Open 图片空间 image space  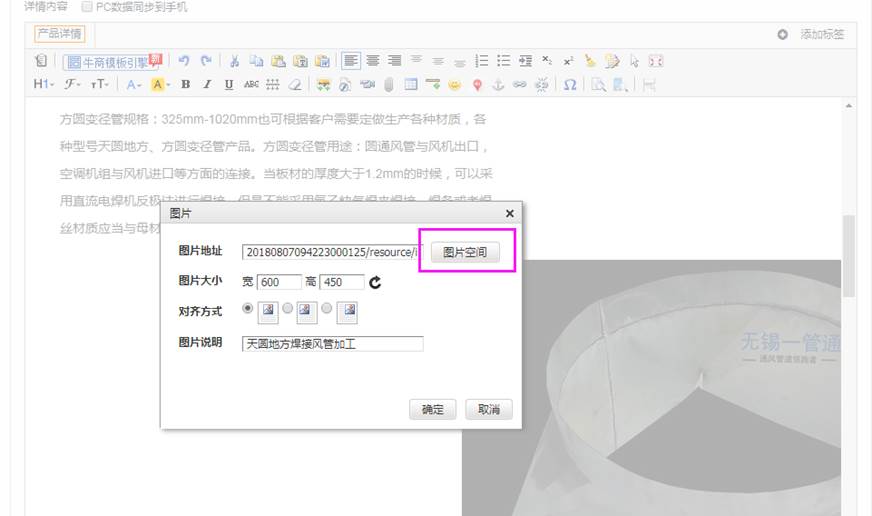465,252
